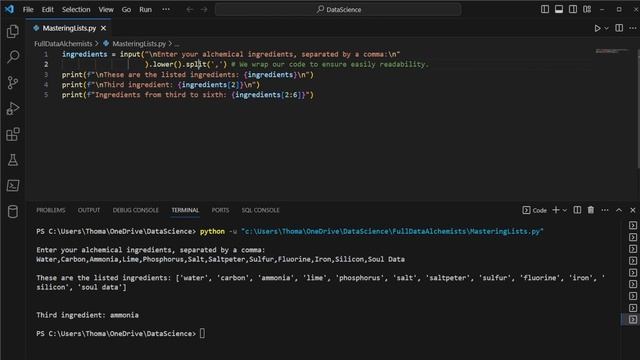Select the first terminal in terminal list
Viewport: 640px width, 360px height.
pyautogui.click(x=632, y=225)
